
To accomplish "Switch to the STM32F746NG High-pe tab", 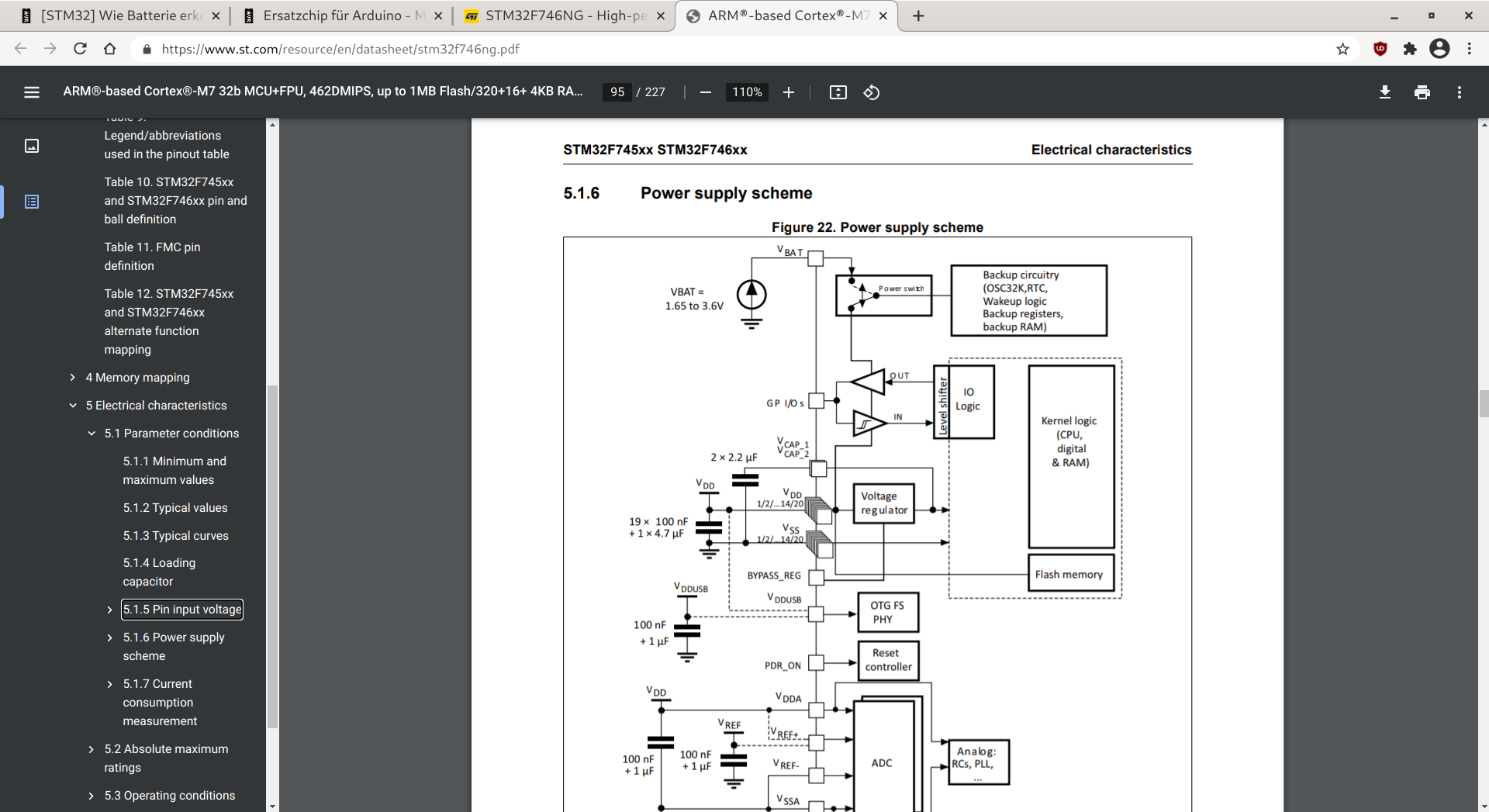I will 565,16.
